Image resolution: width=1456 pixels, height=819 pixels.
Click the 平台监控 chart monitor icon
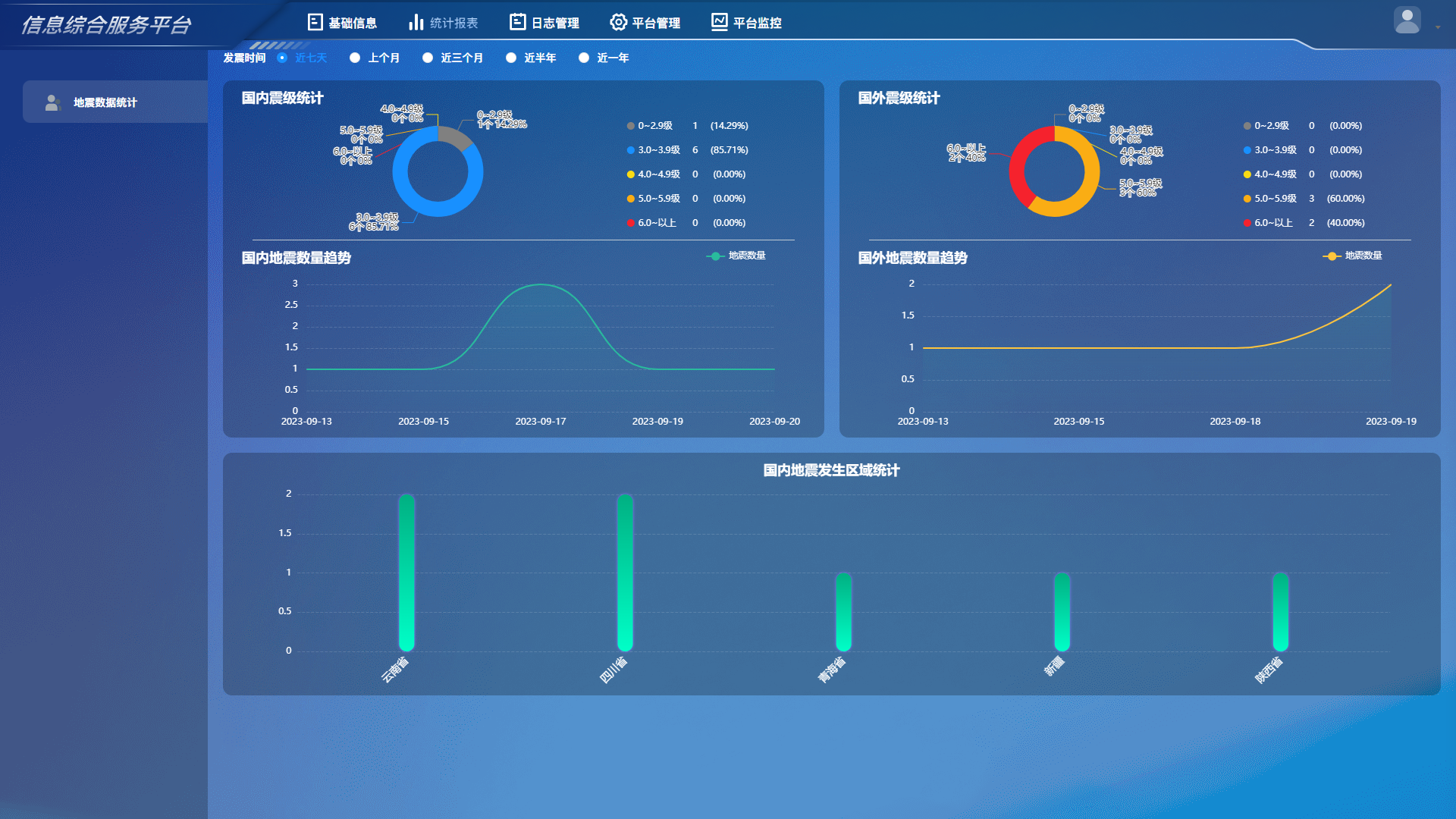point(719,22)
